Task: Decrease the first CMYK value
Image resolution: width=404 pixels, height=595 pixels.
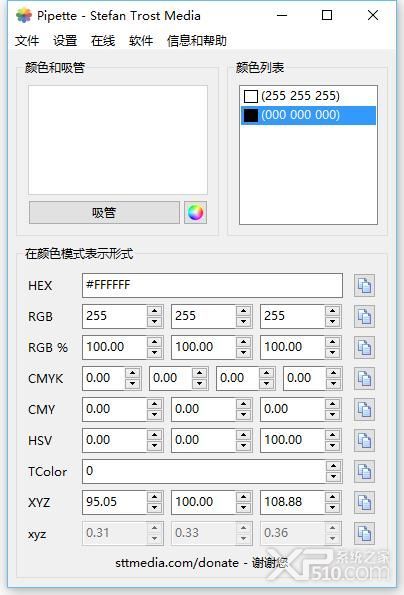Action: [132, 384]
